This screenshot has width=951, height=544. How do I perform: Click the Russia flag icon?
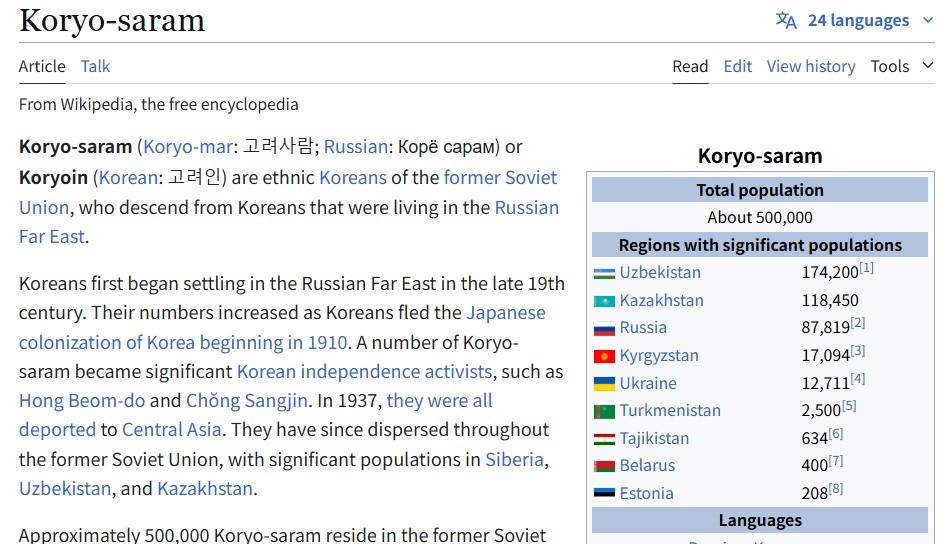click(604, 329)
